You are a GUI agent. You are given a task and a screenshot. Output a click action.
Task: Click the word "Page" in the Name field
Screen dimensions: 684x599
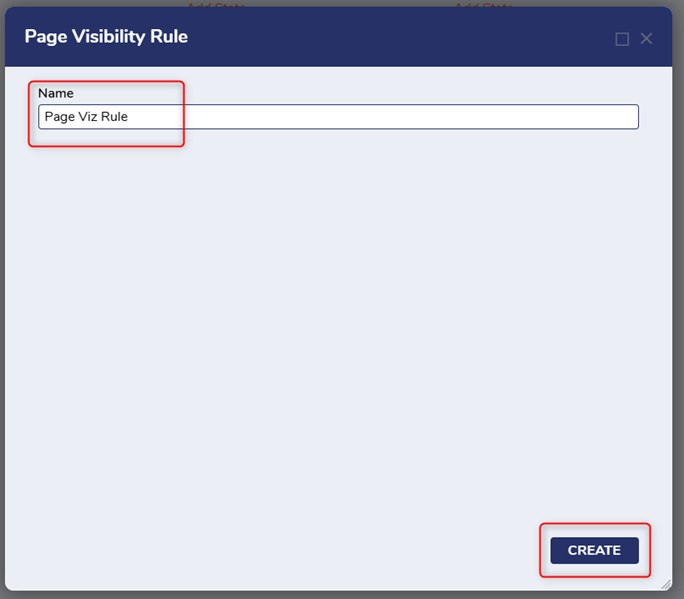point(59,117)
